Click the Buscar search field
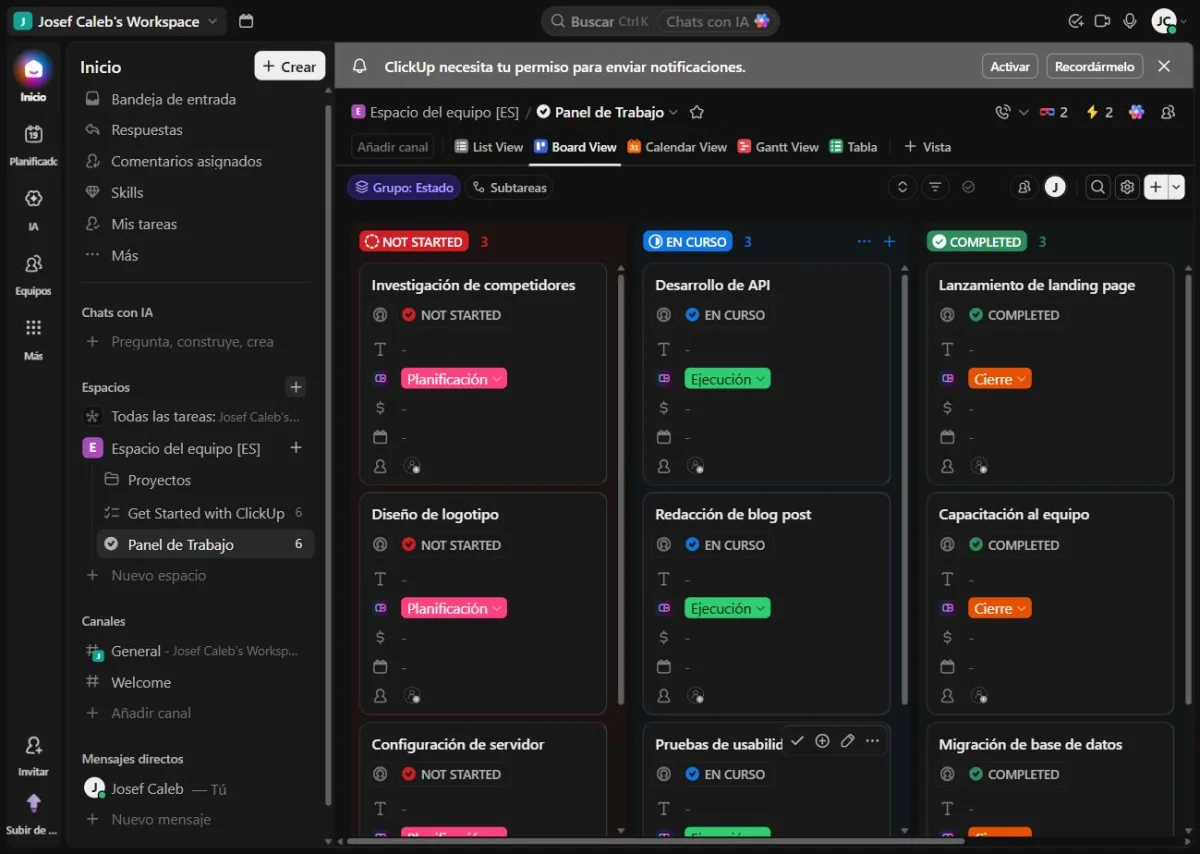The image size is (1200, 854). coord(598,21)
